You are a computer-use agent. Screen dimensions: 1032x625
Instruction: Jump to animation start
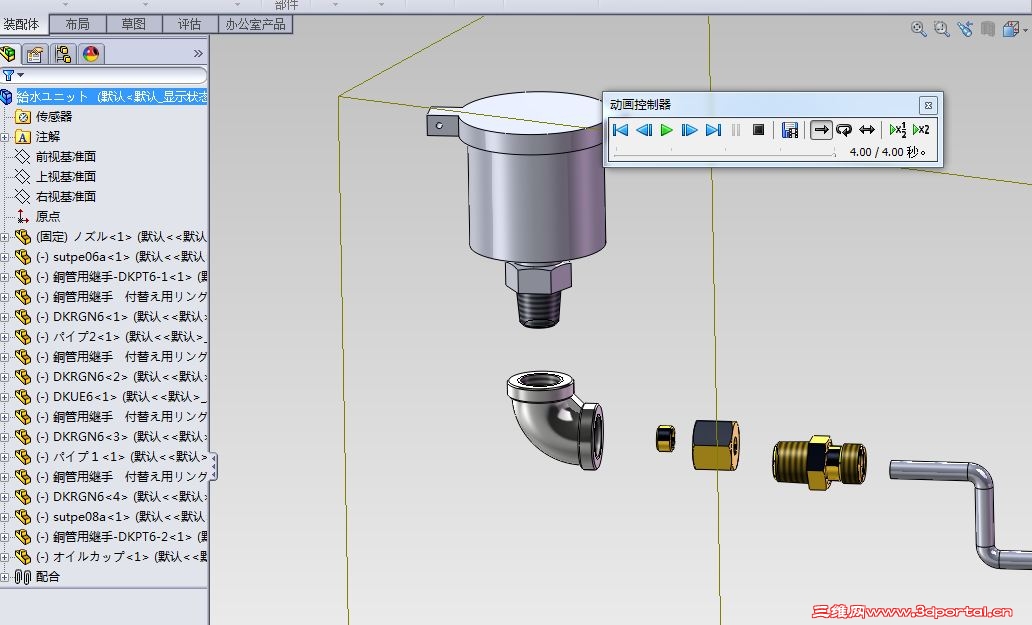pos(620,130)
